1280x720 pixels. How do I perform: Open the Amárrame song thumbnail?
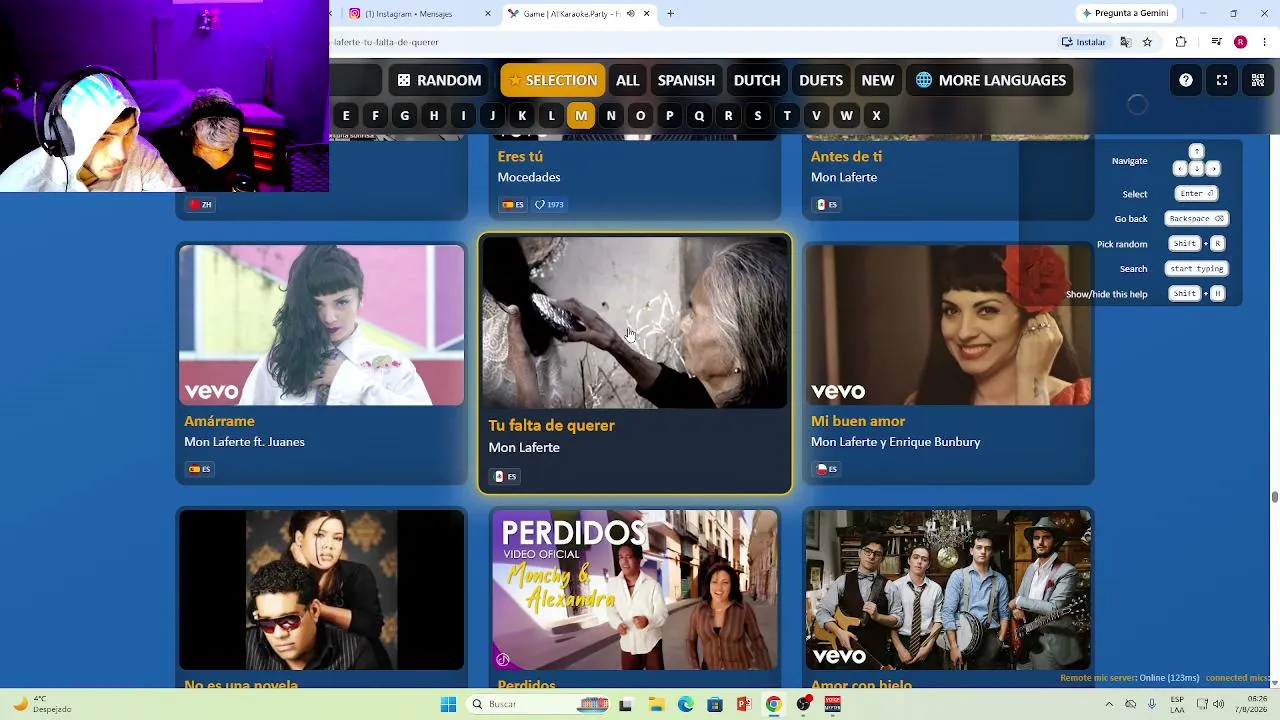(x=321, y=325)
